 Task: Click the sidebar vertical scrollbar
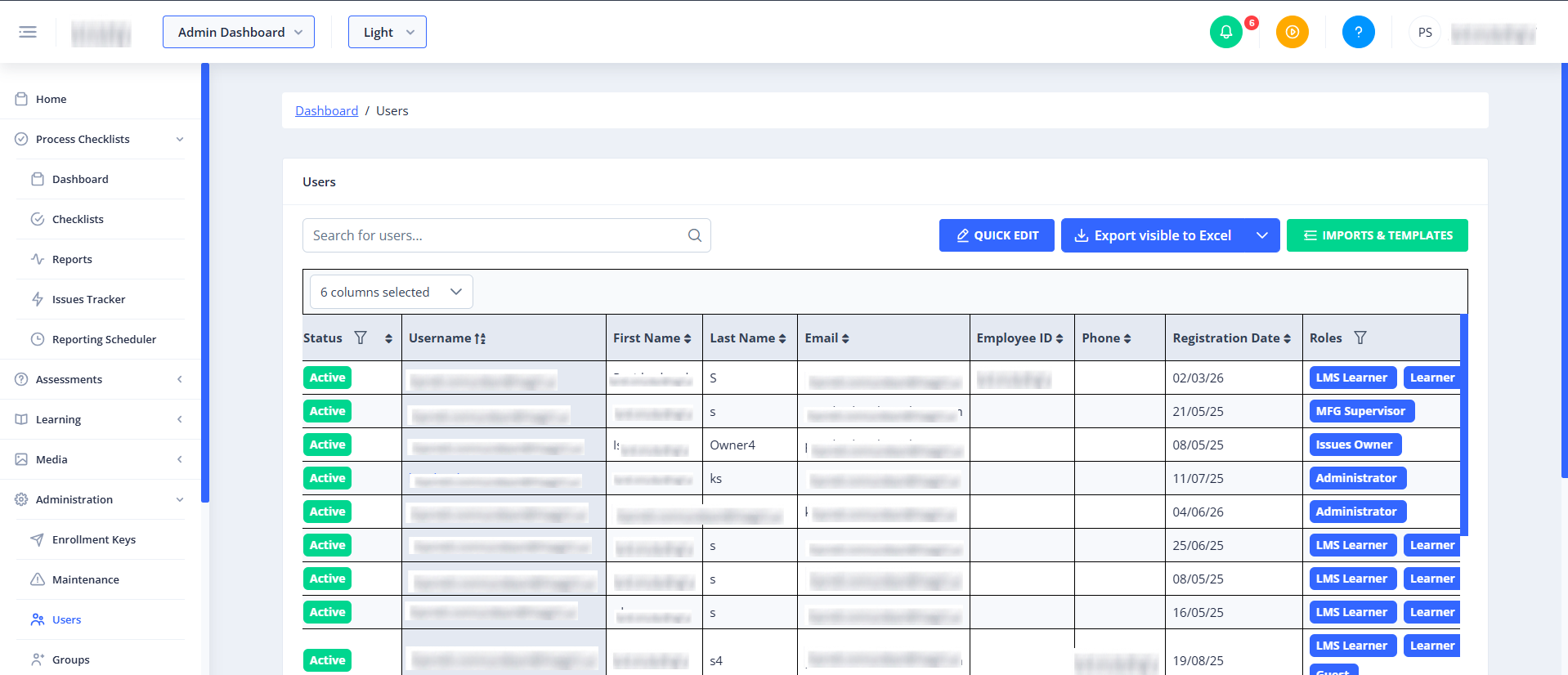(x=205, y=282)
